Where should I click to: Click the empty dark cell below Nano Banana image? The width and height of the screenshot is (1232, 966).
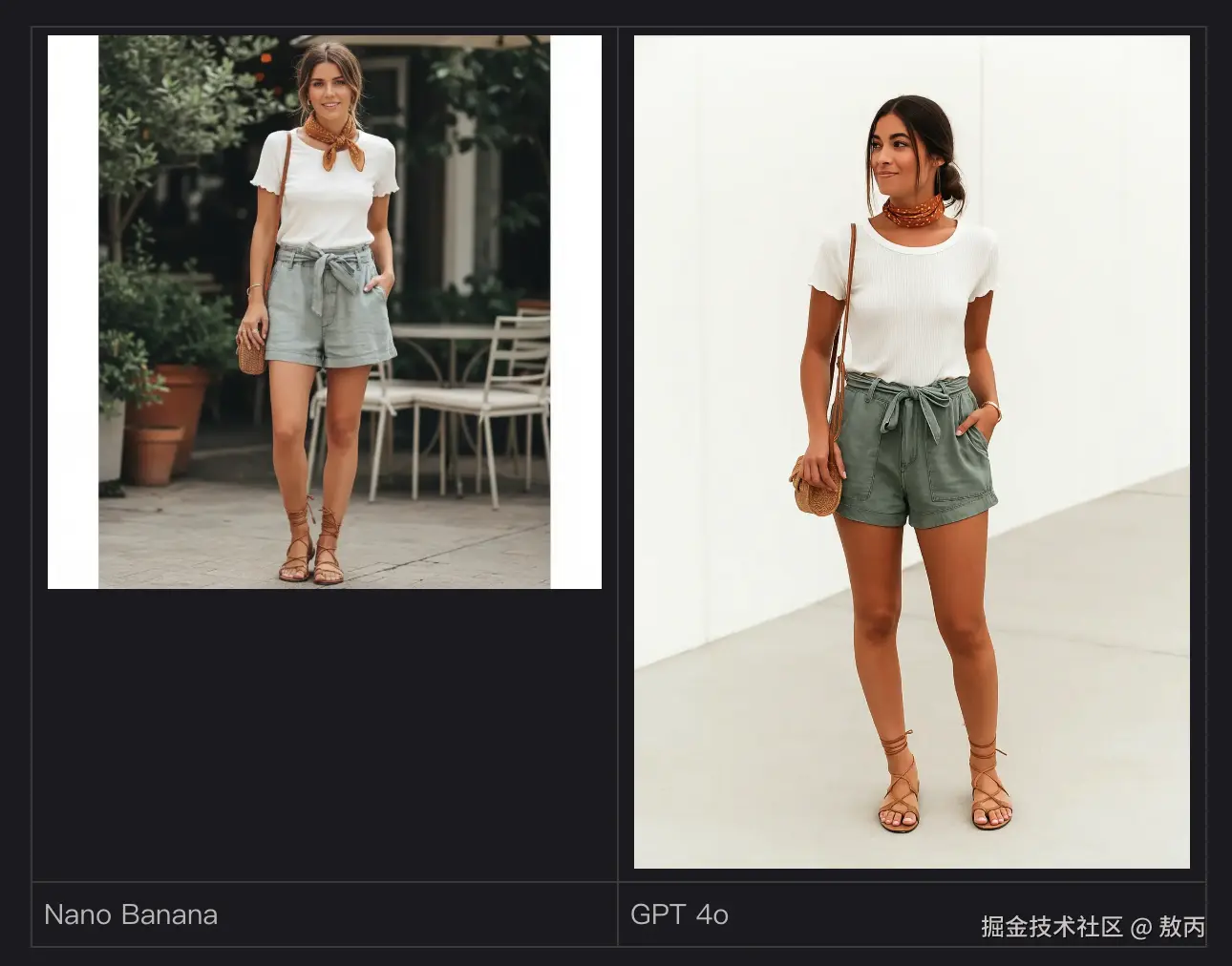click(x=325, y=735)
